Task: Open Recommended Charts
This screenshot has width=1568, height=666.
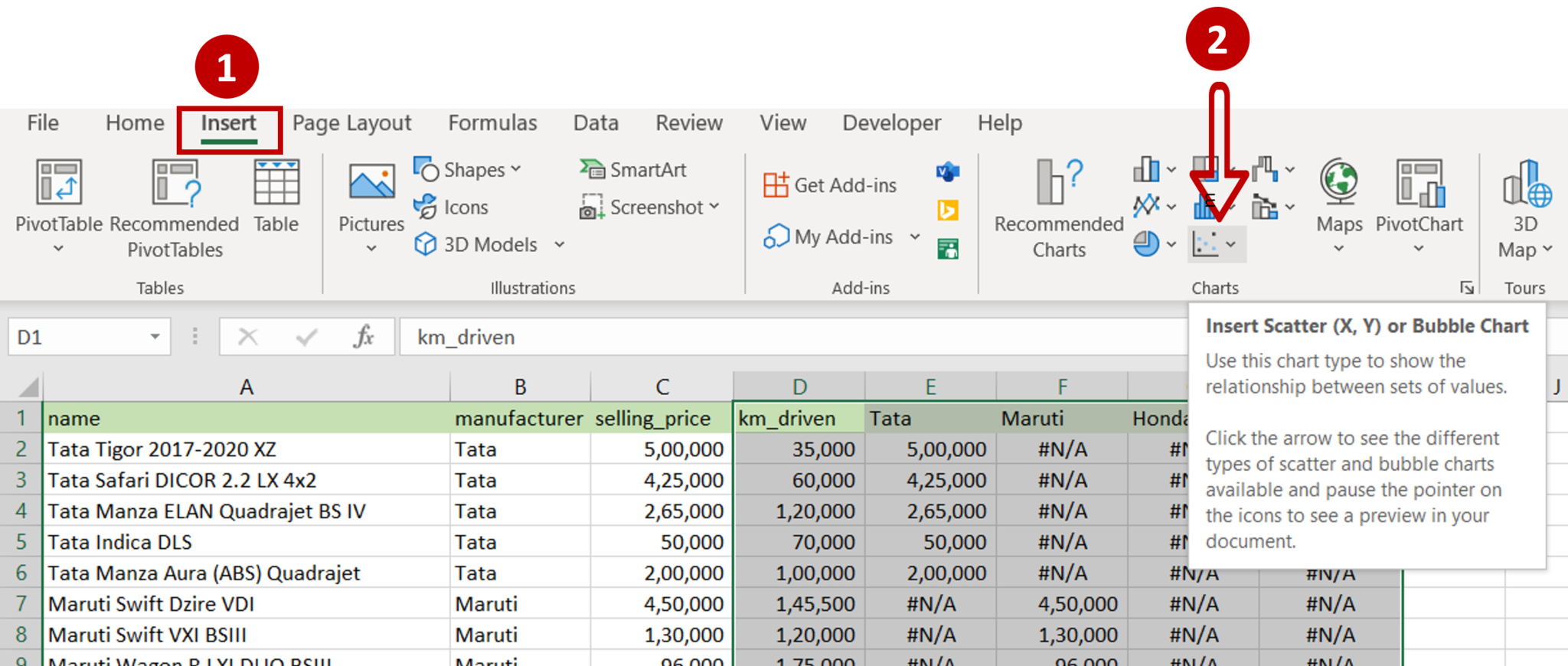Action: [1060, 208]
